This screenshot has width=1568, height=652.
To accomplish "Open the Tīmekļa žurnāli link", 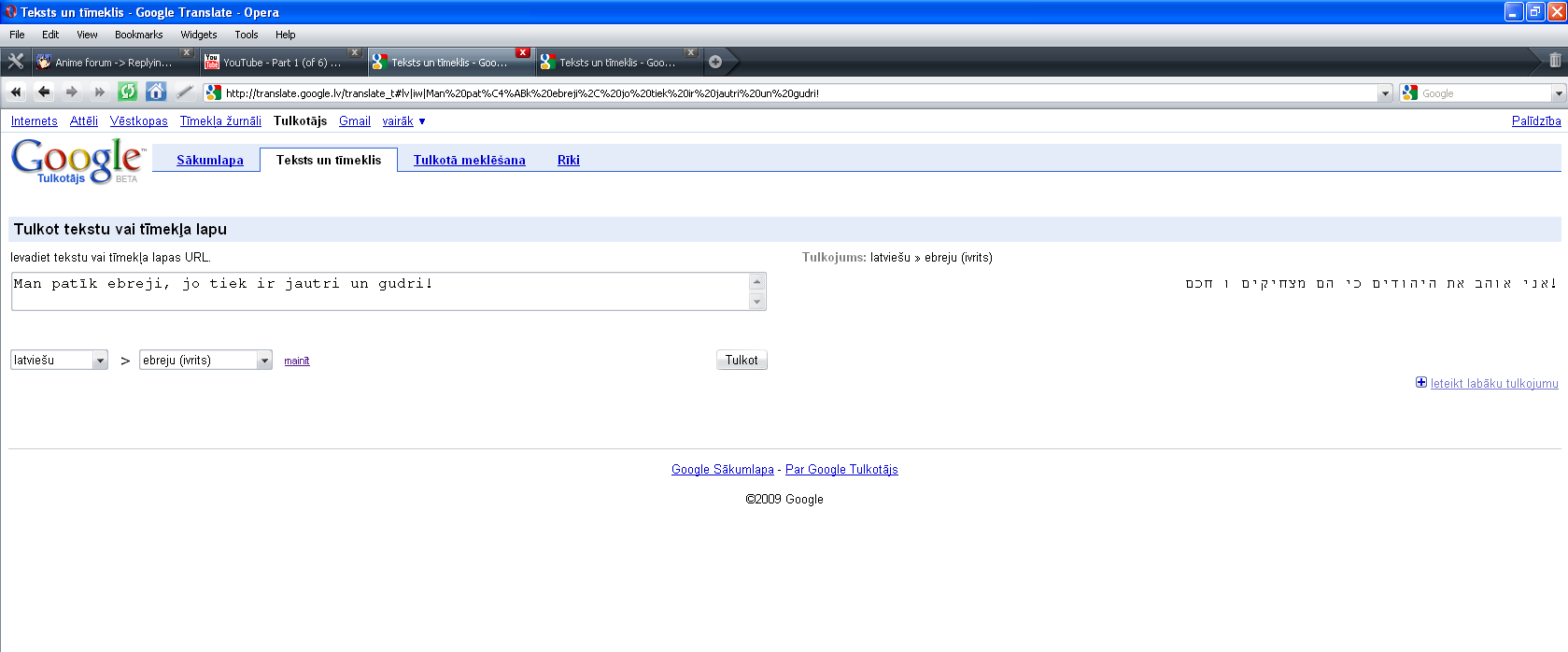I will (220, 121).
